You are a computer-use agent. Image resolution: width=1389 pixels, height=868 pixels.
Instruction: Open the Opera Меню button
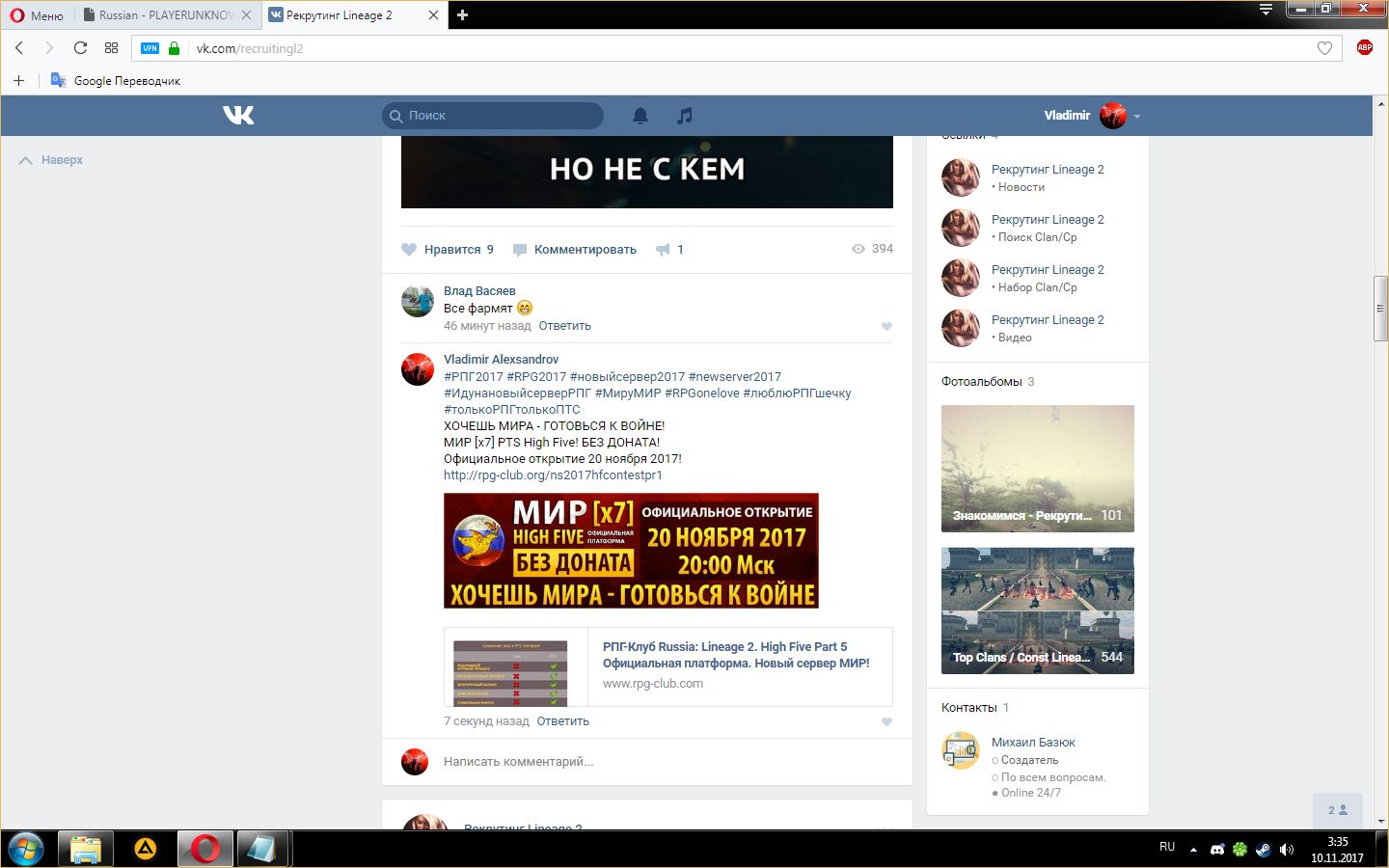(x=37, y=14)
